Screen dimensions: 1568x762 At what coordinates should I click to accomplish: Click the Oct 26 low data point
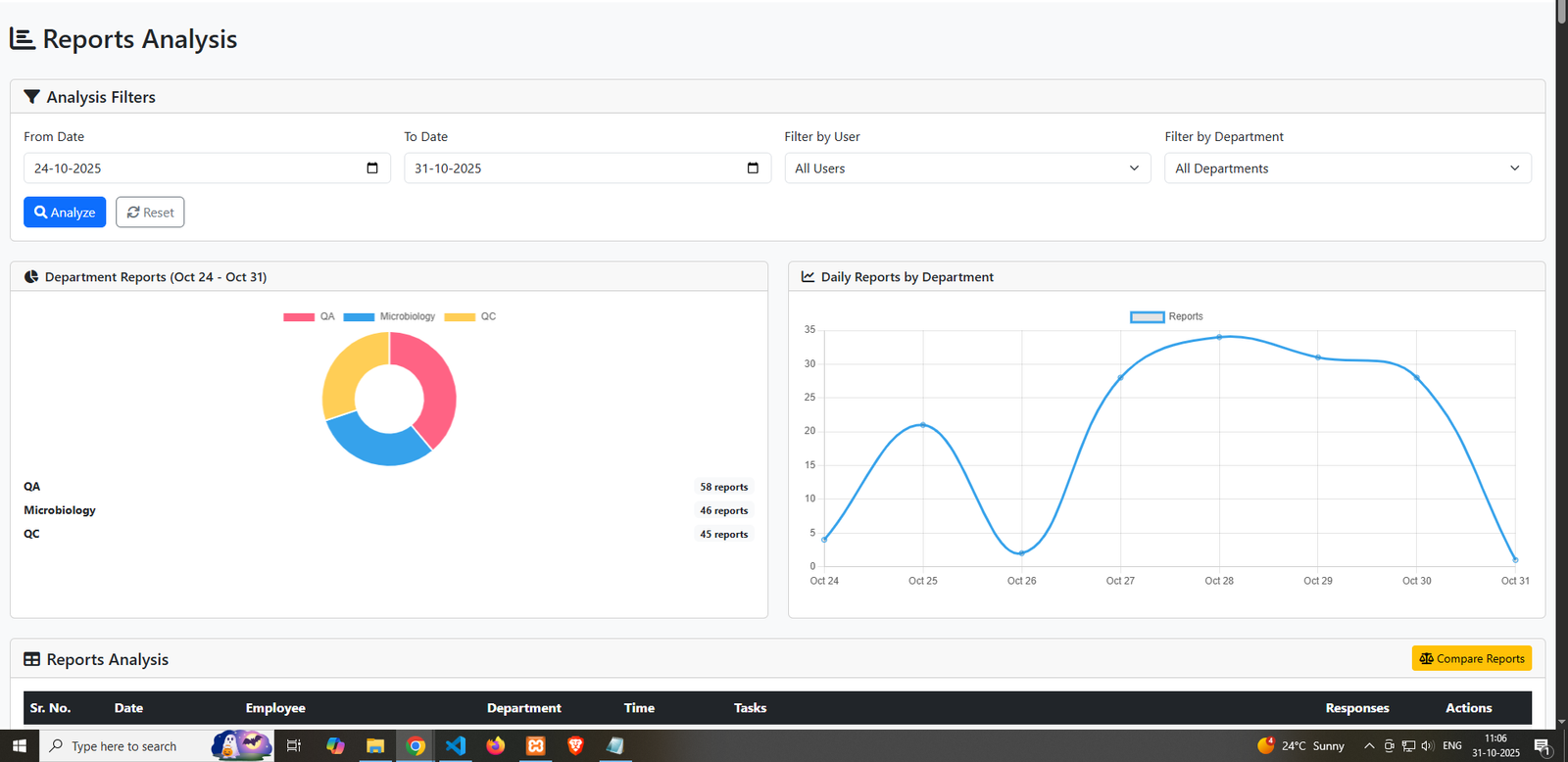[1022, 553]
